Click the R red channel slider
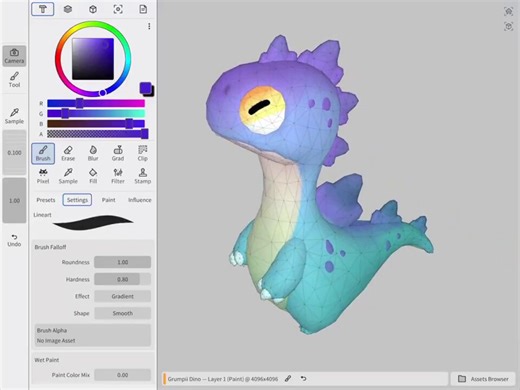Screen dimensions: 520x390 [x=96, y=103]
